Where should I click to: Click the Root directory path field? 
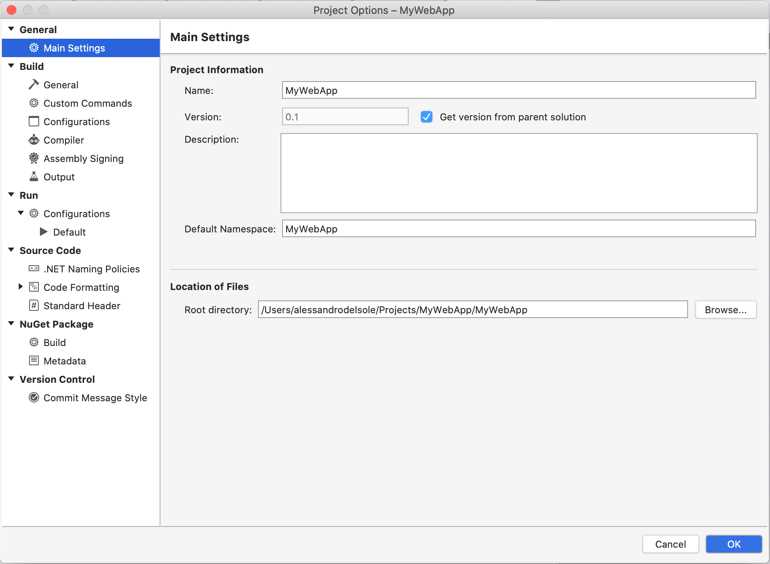click(x=473, y=310)
